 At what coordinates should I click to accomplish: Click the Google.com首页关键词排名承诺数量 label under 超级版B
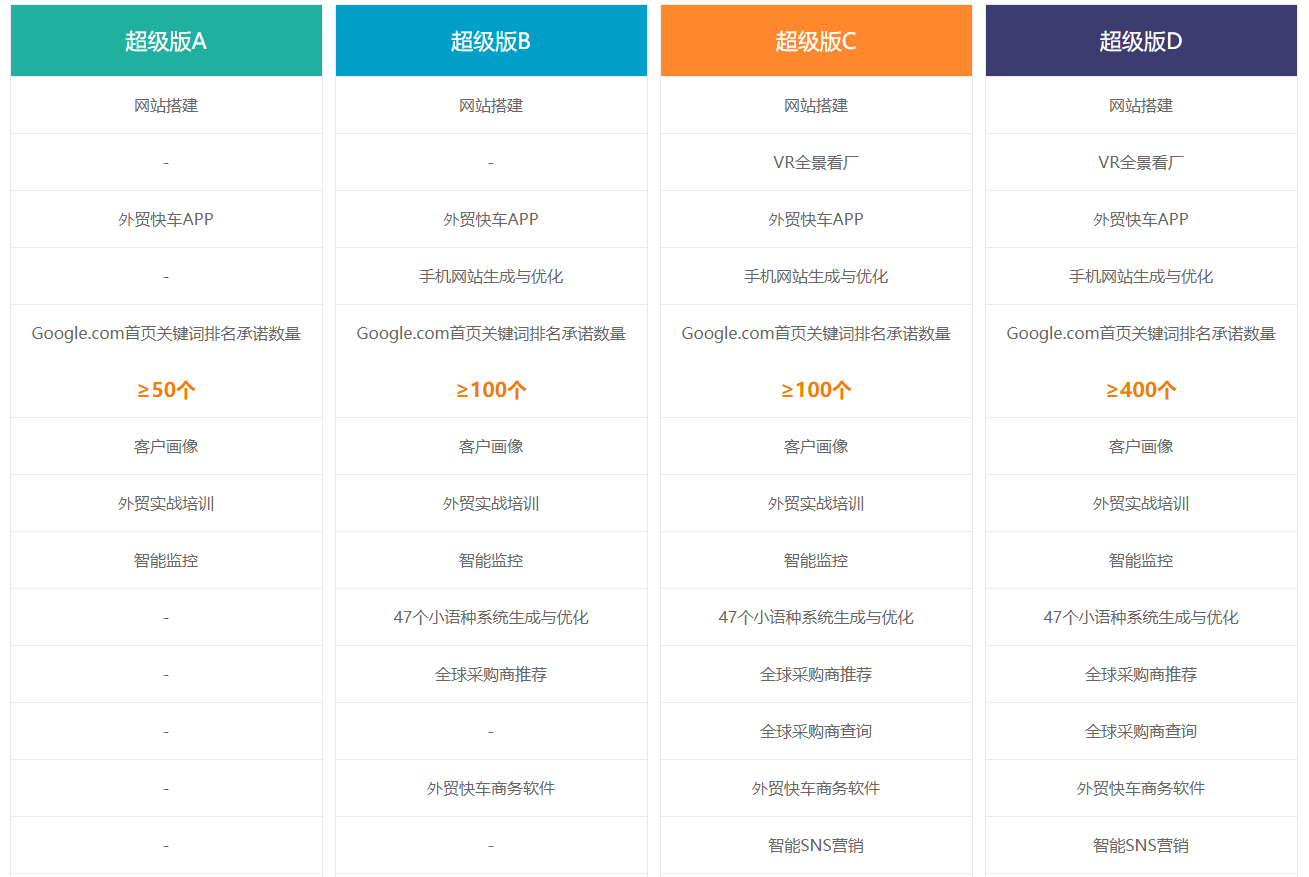click(x=491, y=333)
